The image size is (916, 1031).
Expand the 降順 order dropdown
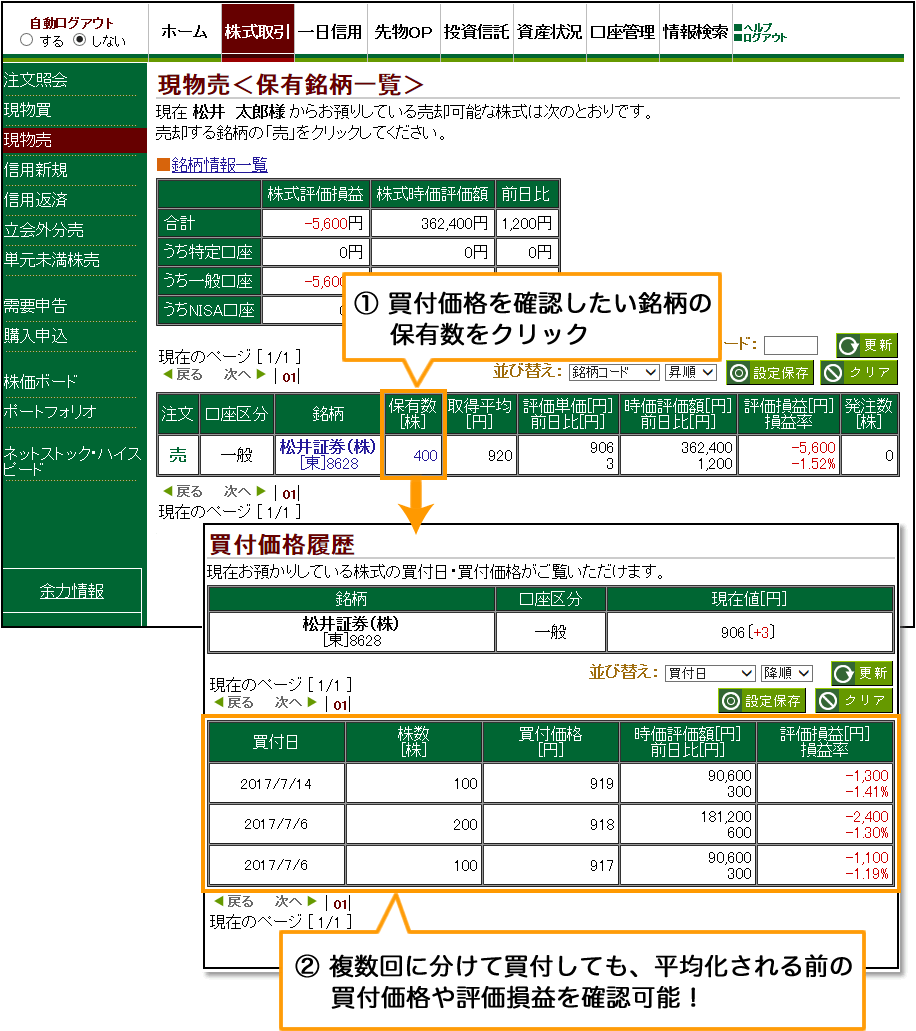(787, 673)
